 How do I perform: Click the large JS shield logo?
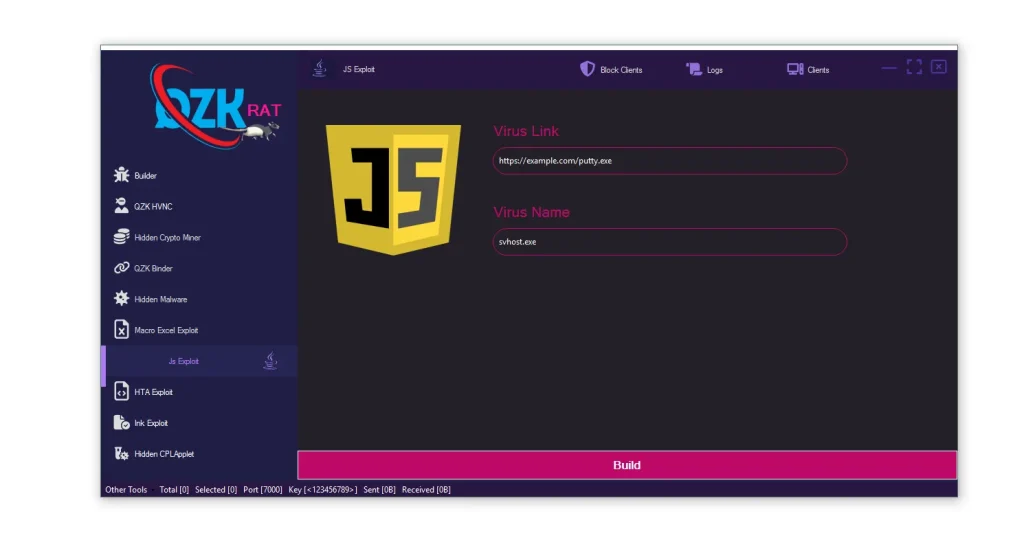[x=393, y=189]
